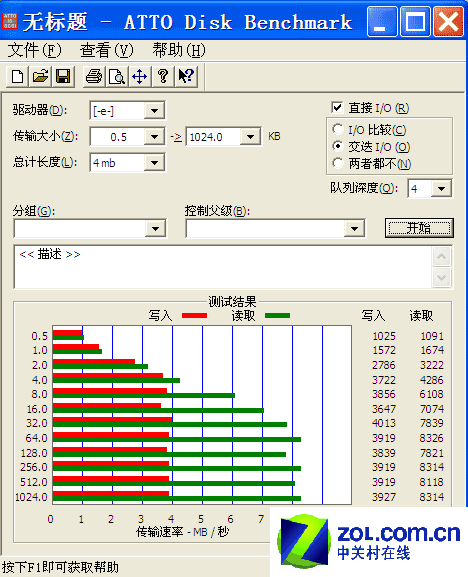Click the four-arrow move icon

(x=139, y=77)
